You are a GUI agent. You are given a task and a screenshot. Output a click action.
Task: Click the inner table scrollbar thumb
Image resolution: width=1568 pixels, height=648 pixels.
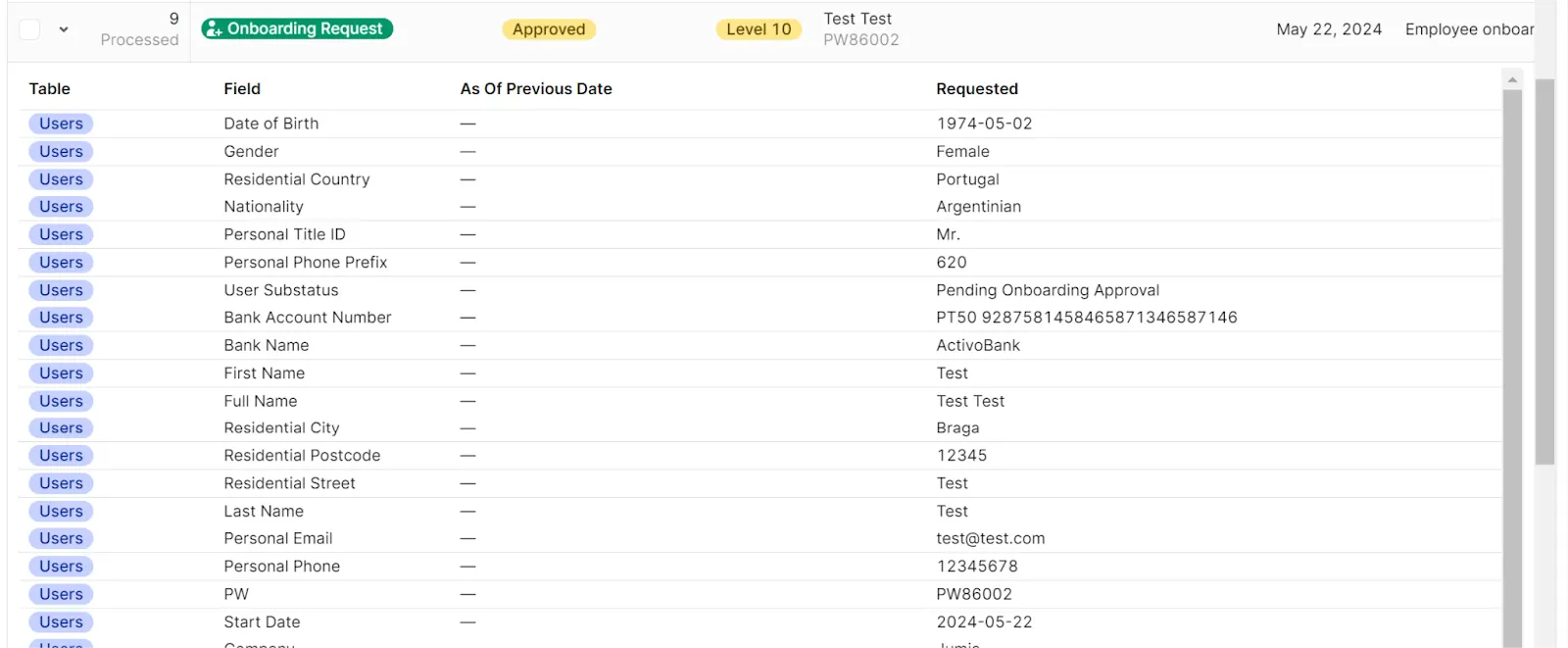(x=1512, y=368)
